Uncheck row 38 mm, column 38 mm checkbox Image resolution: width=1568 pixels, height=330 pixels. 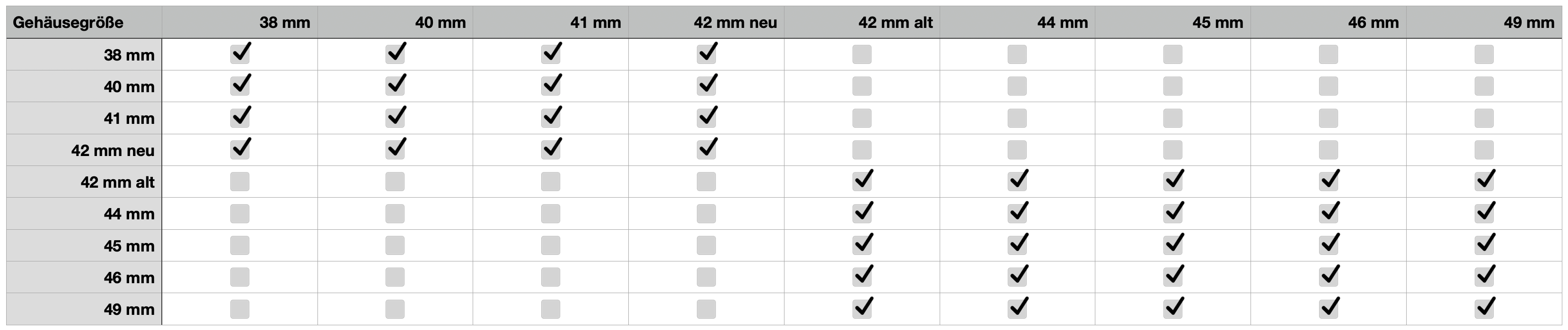(x=240, y=55)
